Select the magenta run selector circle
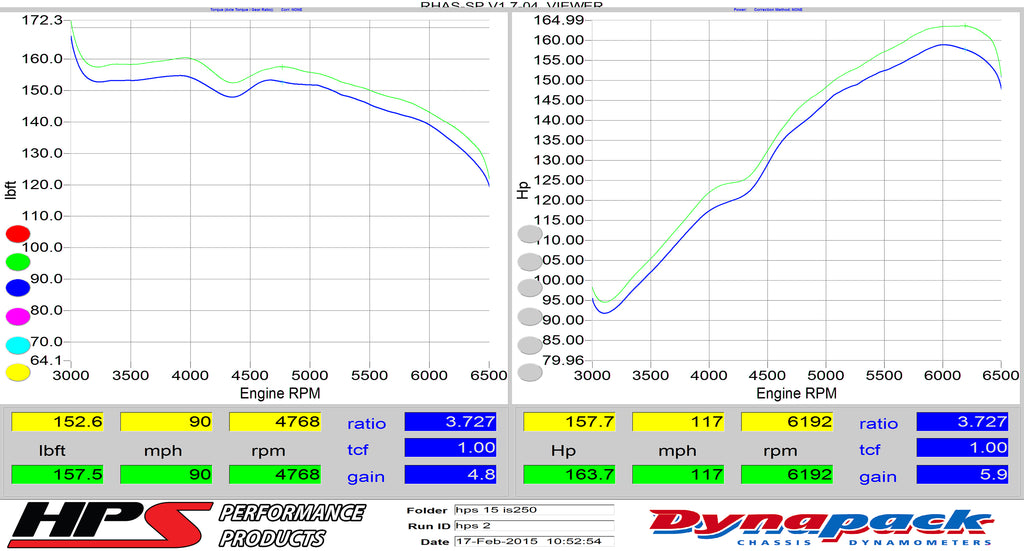Image resolution: width=1024 pixels, height=551 pixels. click(18, 317)
